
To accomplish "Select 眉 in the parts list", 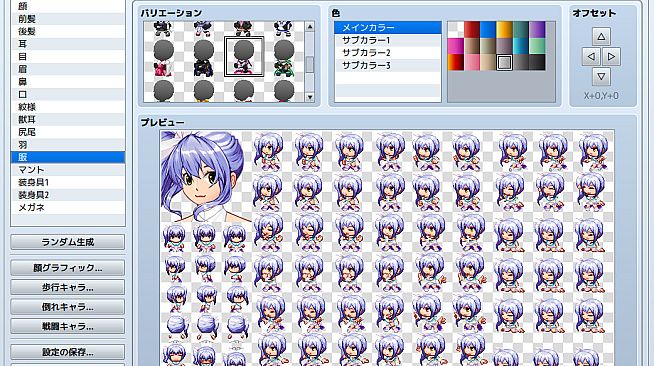I will 68,69.
